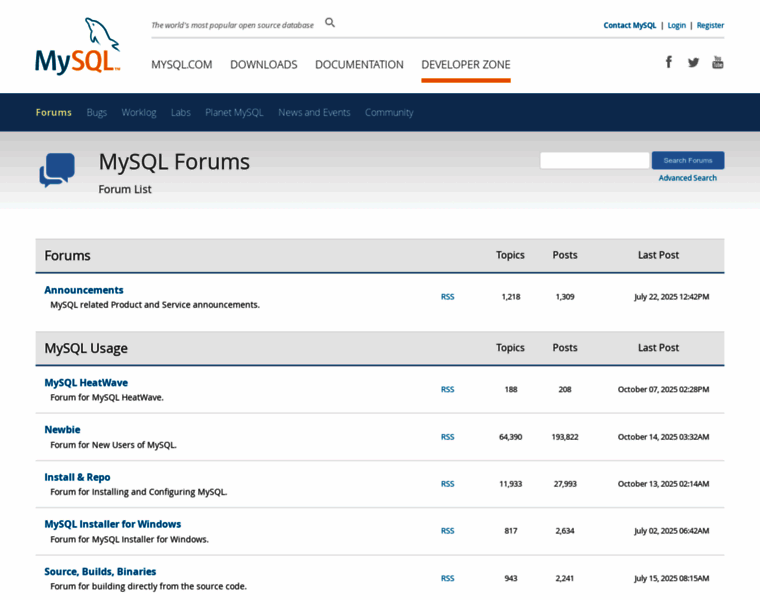760x600 pixels.
Task: Open the MySQL Twitter icon
Action: [693, 62]
